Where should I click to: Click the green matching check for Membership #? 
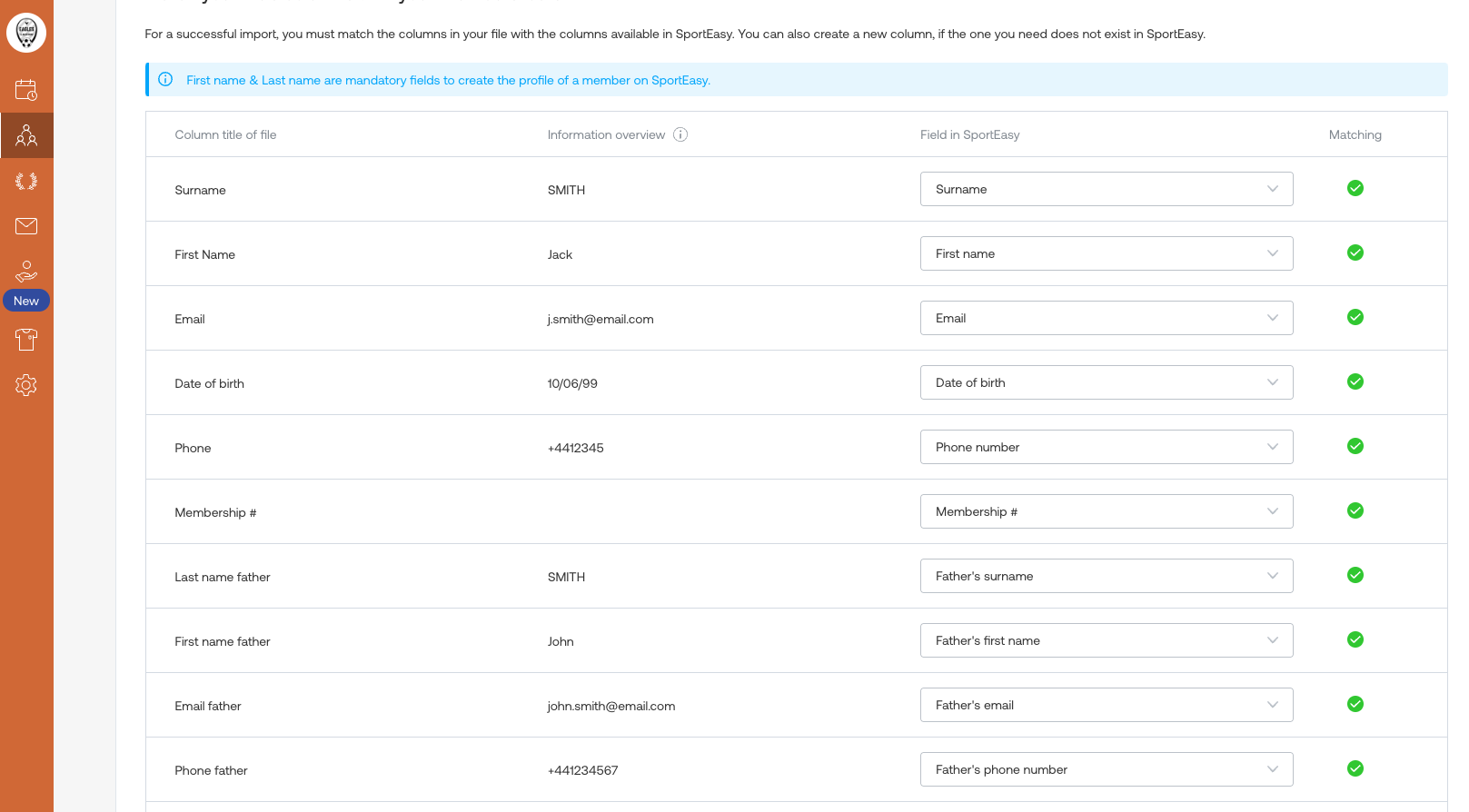point(1355,510)
